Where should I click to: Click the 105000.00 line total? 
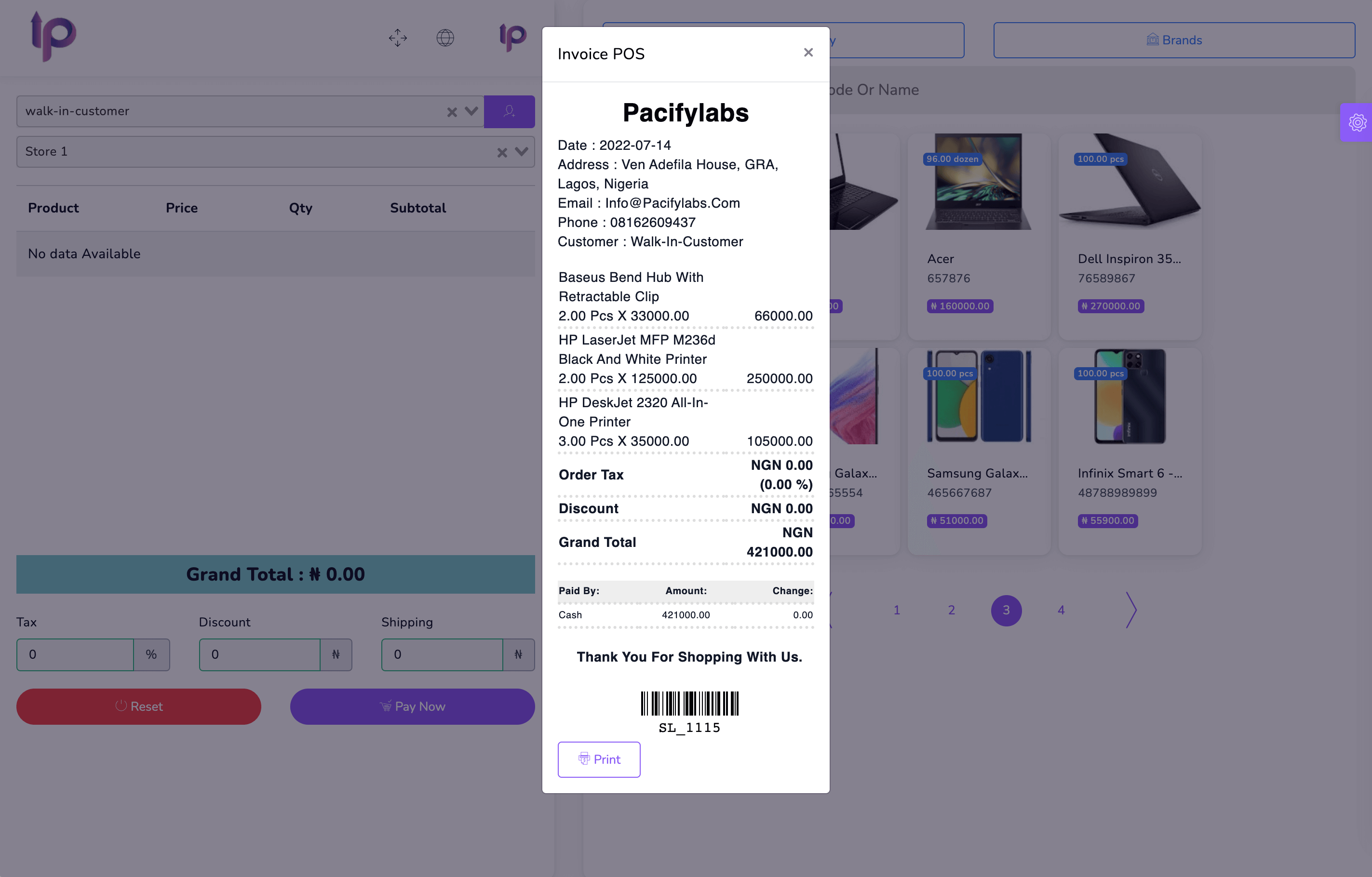[x=780, y=441]
